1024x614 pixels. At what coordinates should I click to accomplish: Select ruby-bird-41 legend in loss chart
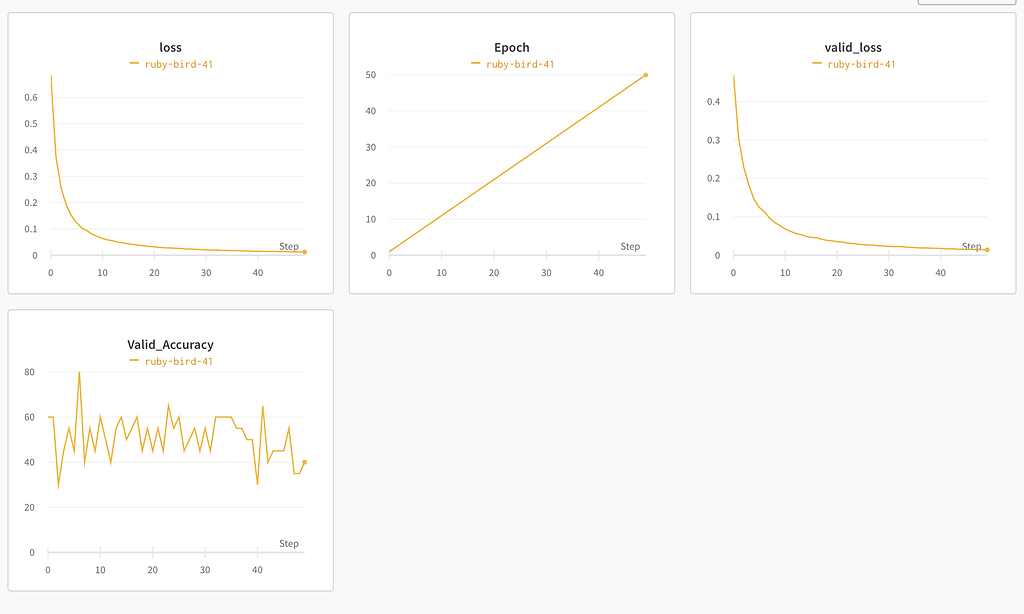click(x=179, y=64)
